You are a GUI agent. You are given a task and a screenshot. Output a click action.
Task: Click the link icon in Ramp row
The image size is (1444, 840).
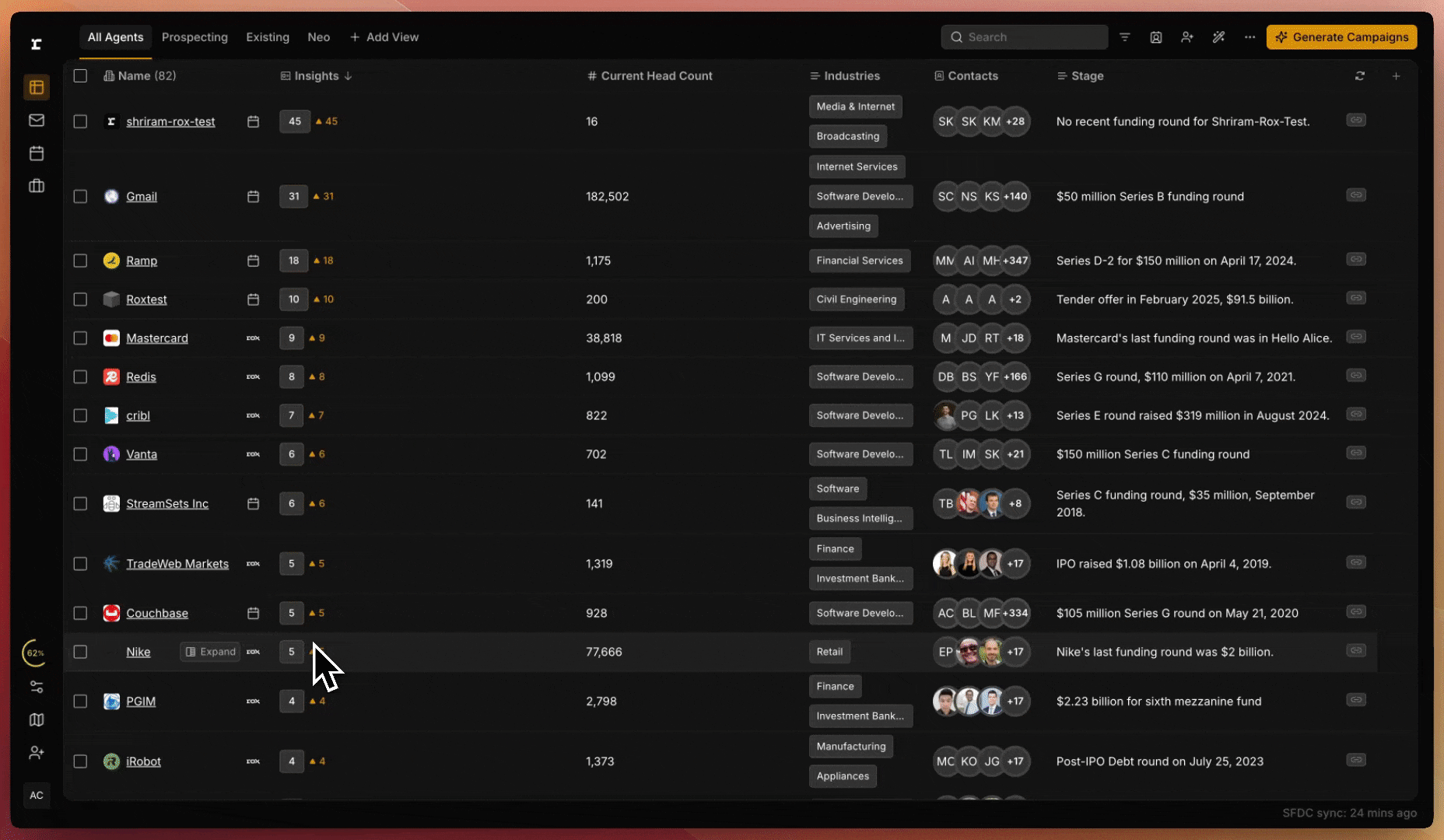[x=1355, y=260]
